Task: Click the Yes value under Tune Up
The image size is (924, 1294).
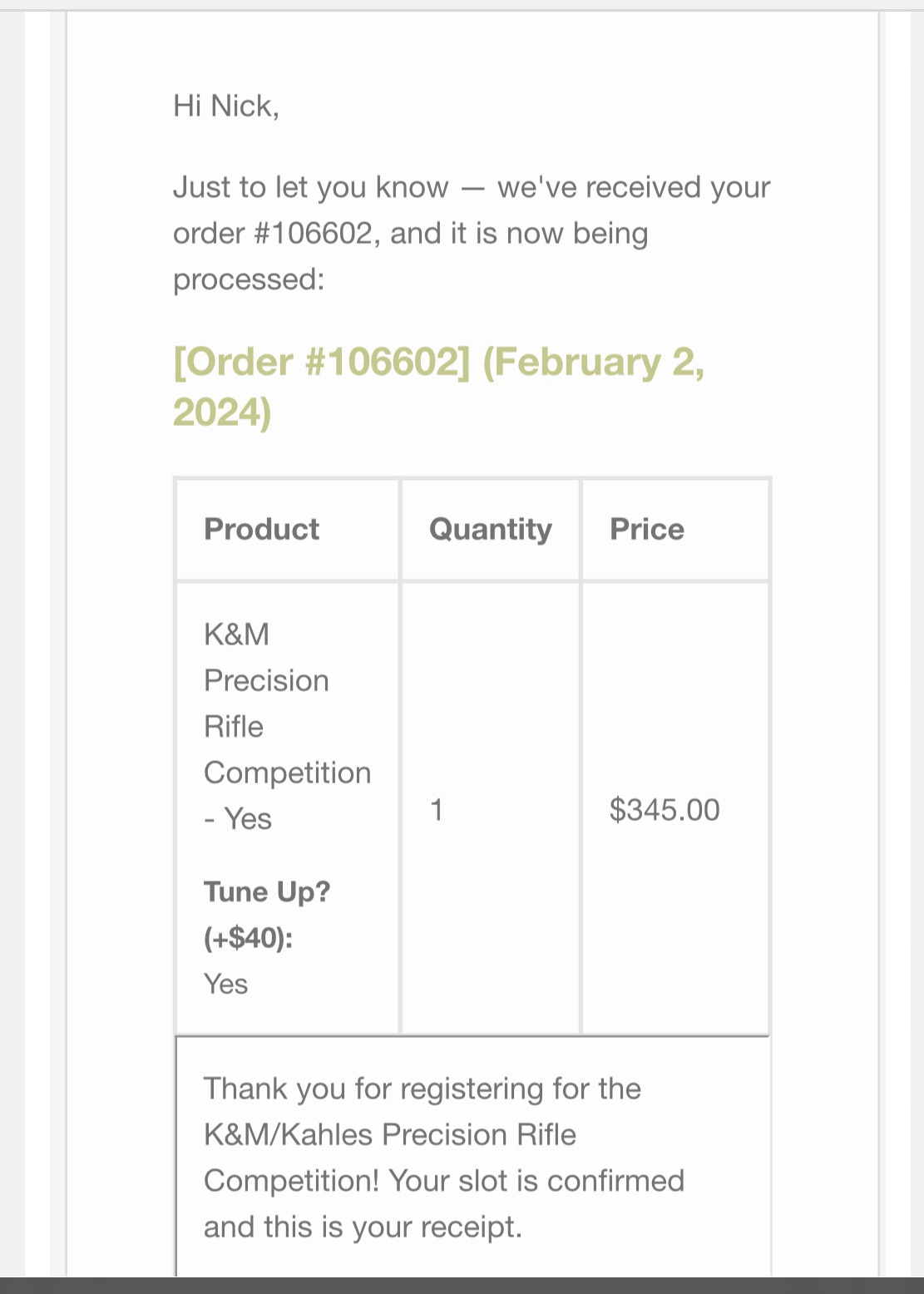Action: 225,984
